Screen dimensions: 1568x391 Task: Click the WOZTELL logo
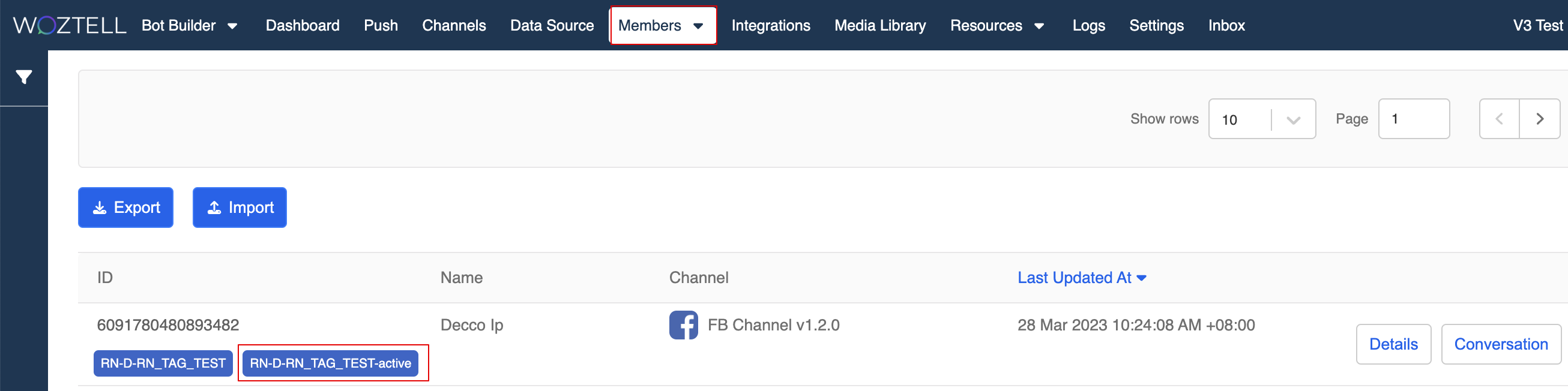[70, 26]
